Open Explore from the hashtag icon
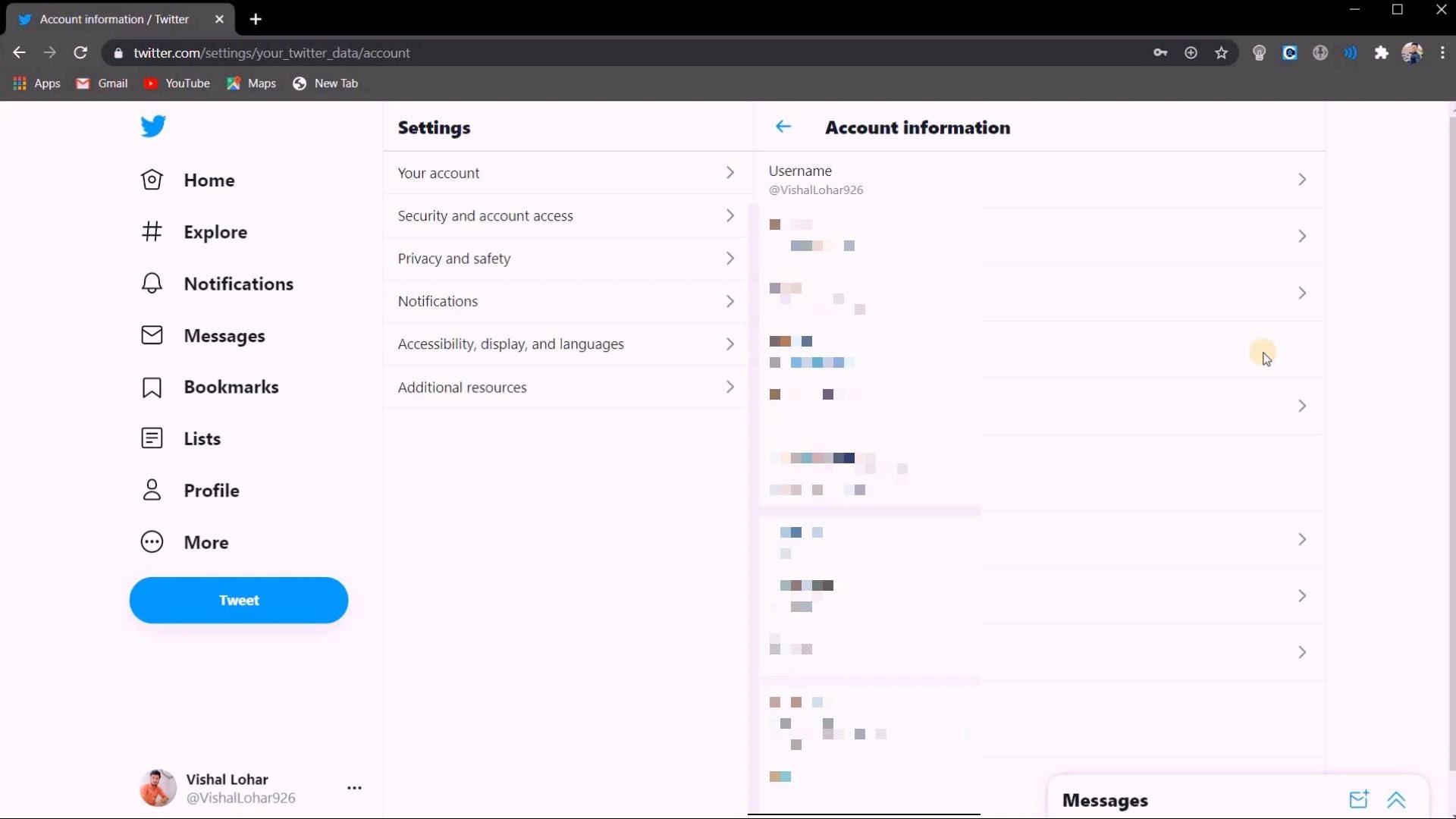The height and width of the screenshot is (819, 1456). pos(152,231)
